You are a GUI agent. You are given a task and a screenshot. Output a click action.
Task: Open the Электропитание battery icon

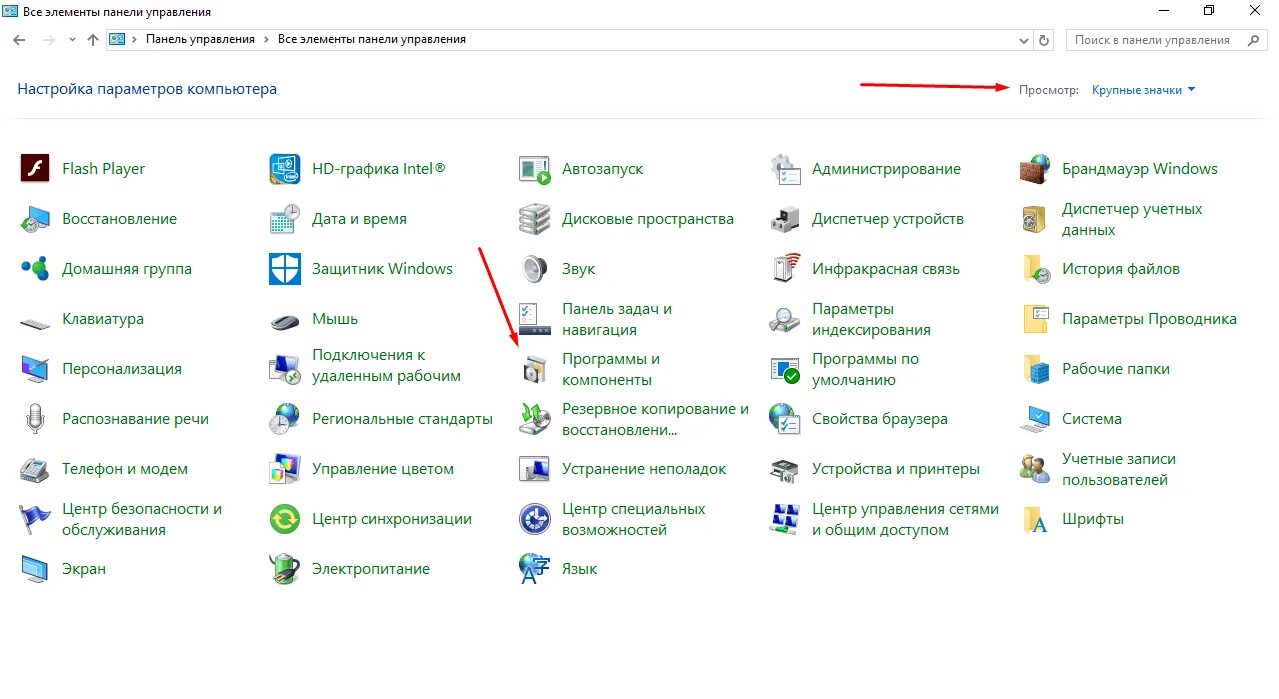tap(285, 569)
